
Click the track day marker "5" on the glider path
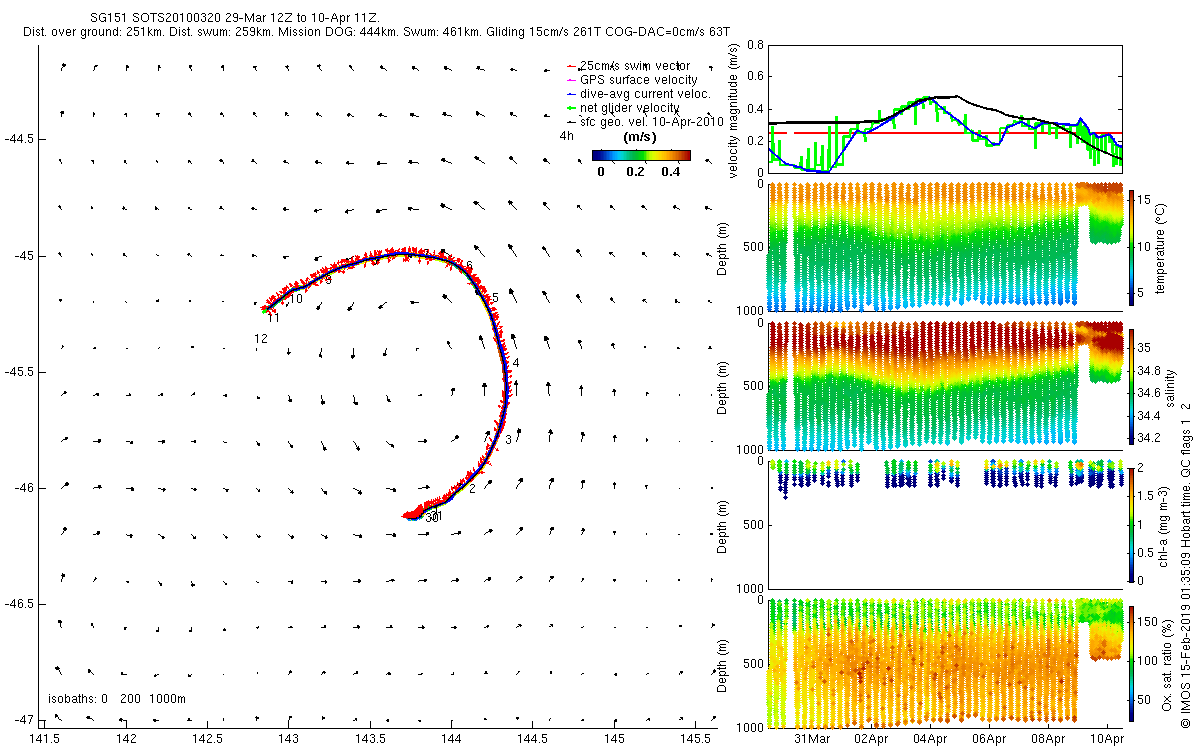pyautogui.click(x=494, y=298)
